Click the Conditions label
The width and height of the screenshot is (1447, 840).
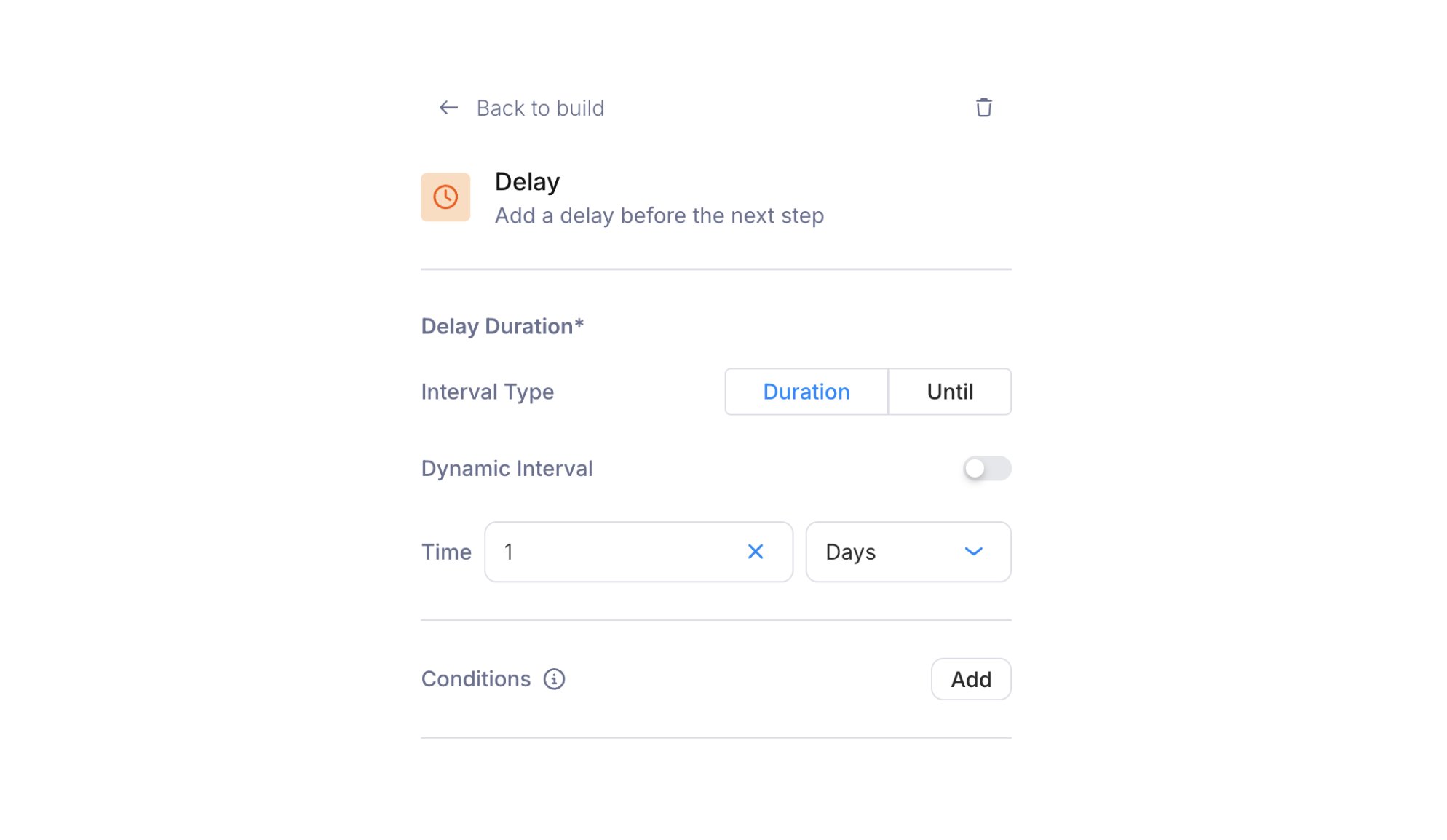tap(476, 679)
